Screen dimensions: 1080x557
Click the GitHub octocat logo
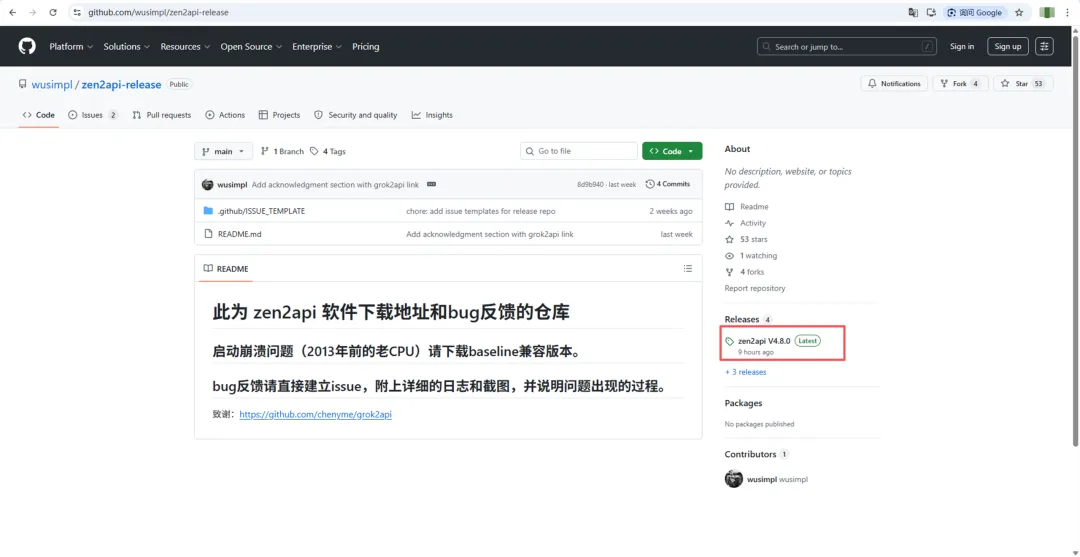click(27, 46)
